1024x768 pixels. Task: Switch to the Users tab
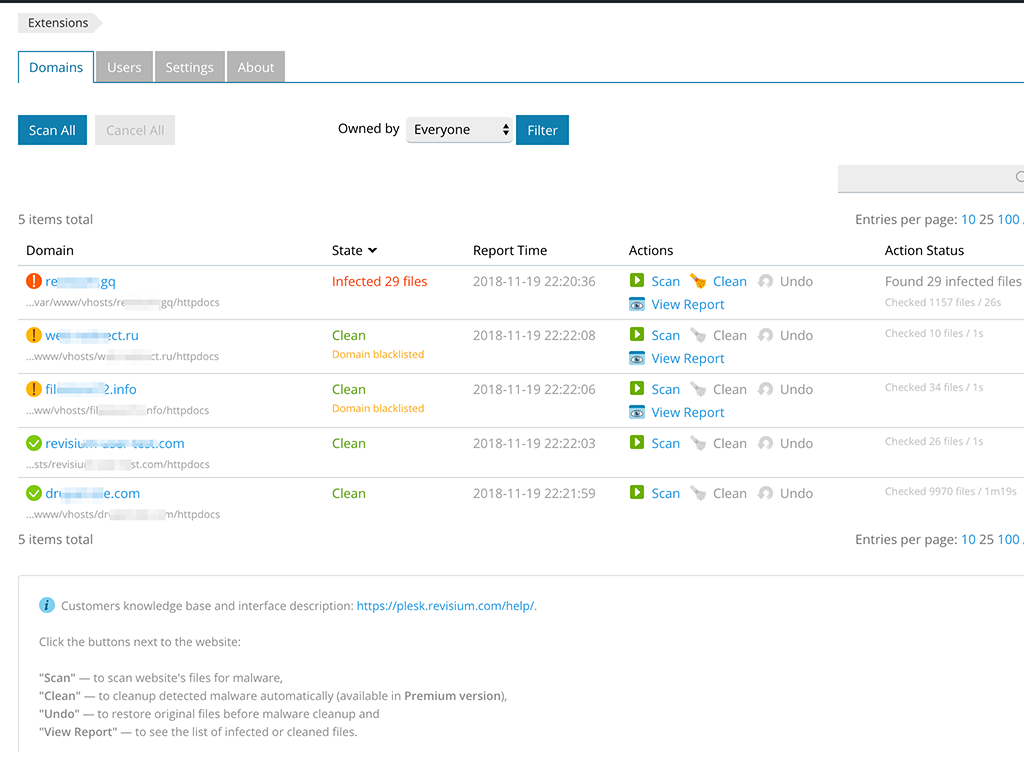click(x=124, y=67)
